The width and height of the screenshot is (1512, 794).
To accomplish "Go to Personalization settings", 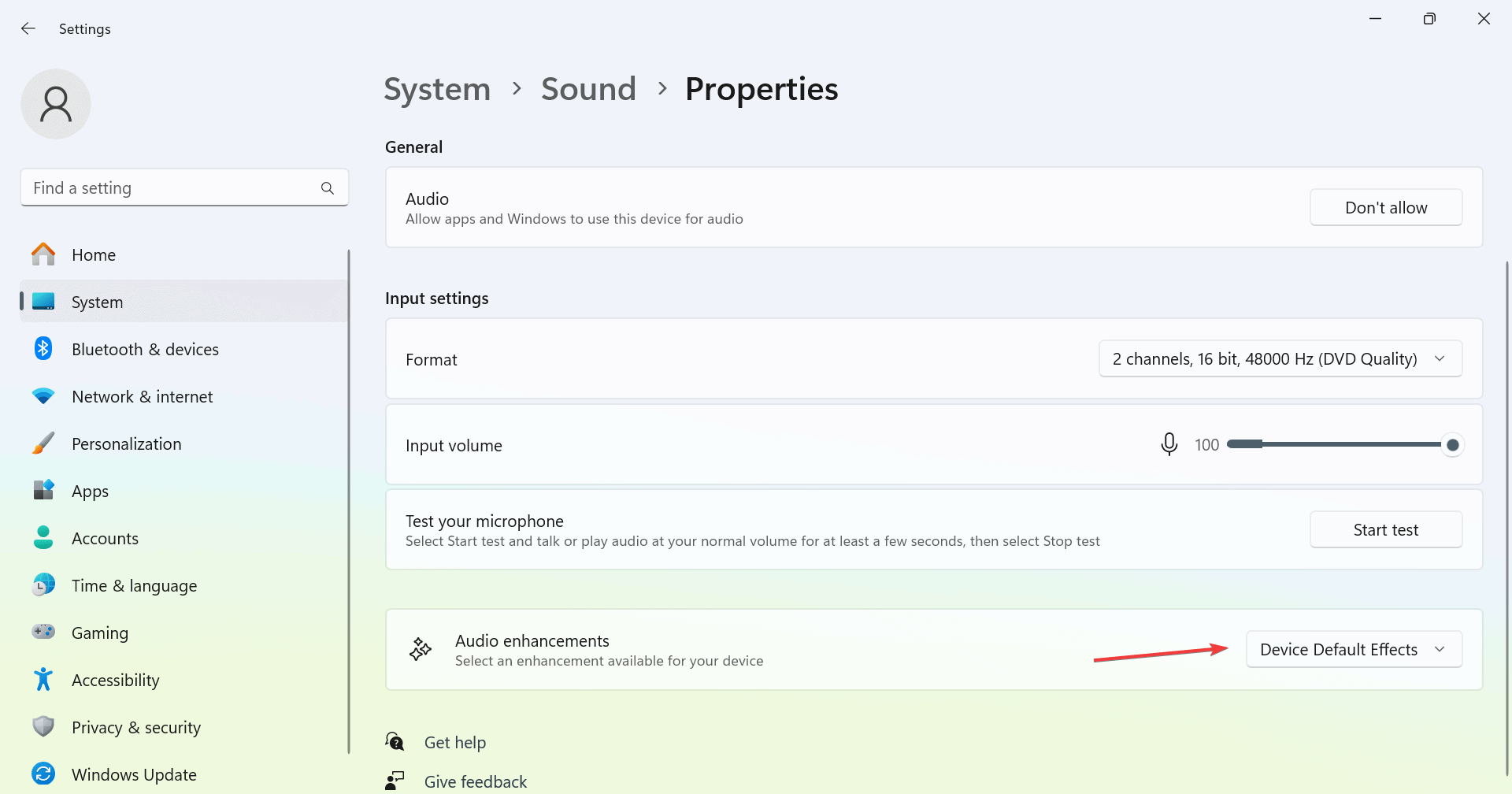I will coord(126,444).
